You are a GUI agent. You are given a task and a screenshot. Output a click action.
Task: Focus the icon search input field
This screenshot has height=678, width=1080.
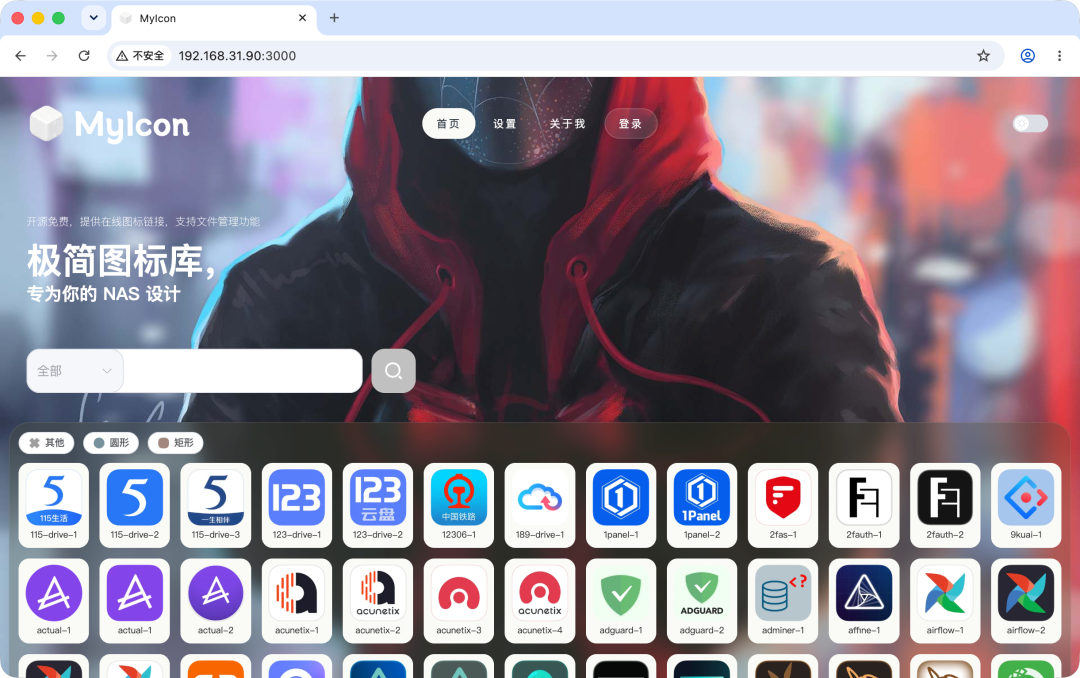[243, 371]
